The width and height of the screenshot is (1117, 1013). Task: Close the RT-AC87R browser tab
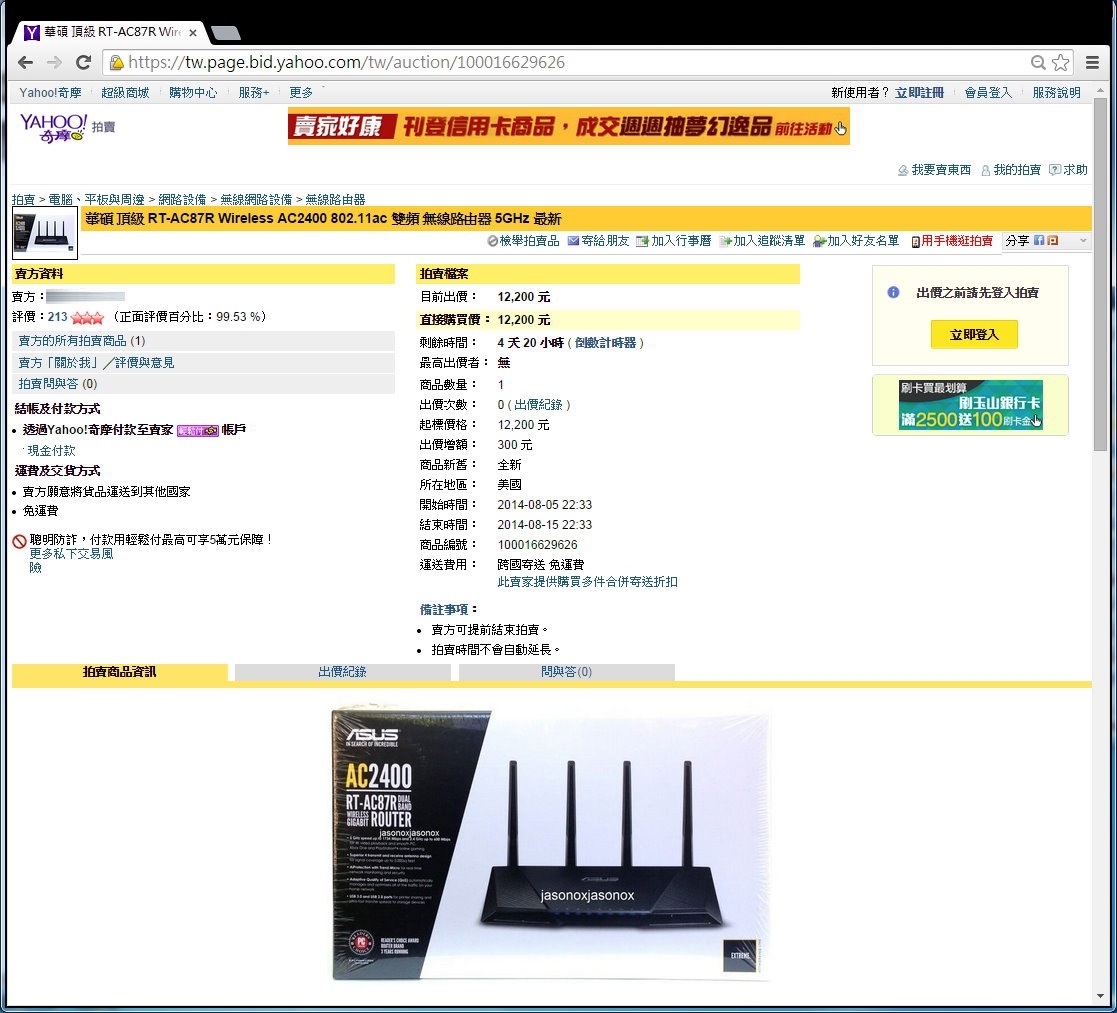pyautogui.click(x=192, y=33)
